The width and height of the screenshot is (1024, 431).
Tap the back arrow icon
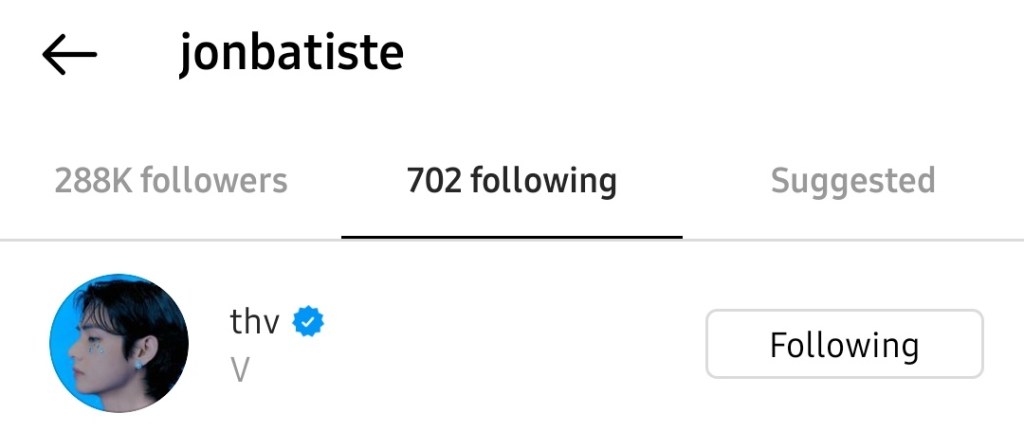click(x=69, y=54)
